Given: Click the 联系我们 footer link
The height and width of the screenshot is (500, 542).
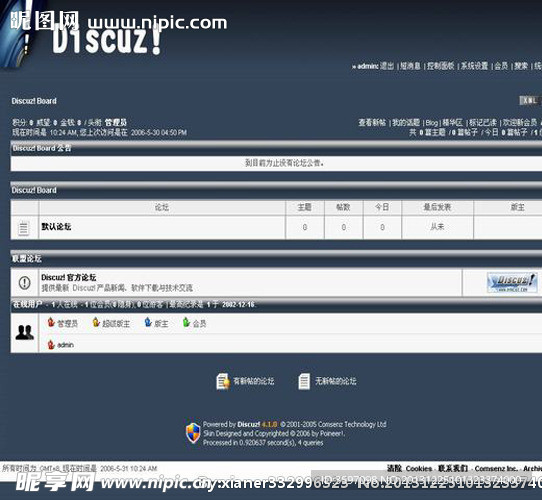Looking at the screenshot, I should point(453,469).
